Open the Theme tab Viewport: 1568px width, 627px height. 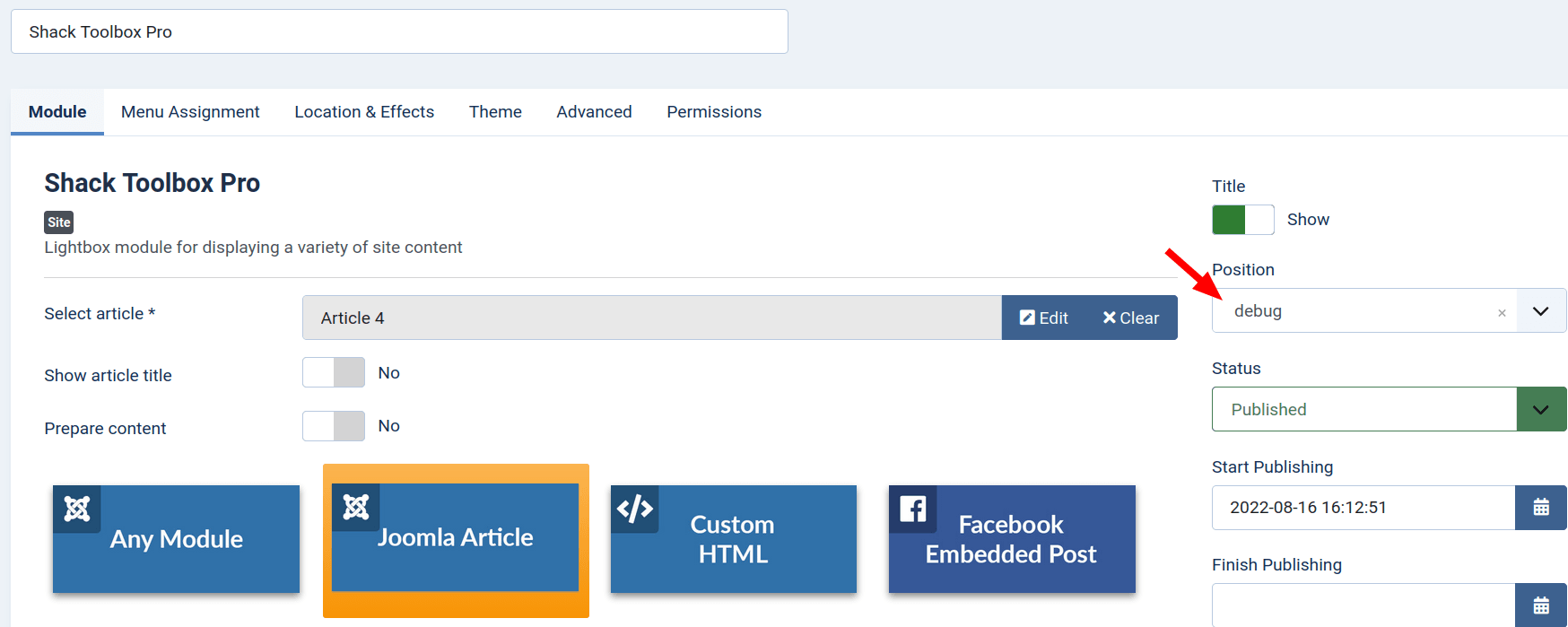[x=495, y=112]
